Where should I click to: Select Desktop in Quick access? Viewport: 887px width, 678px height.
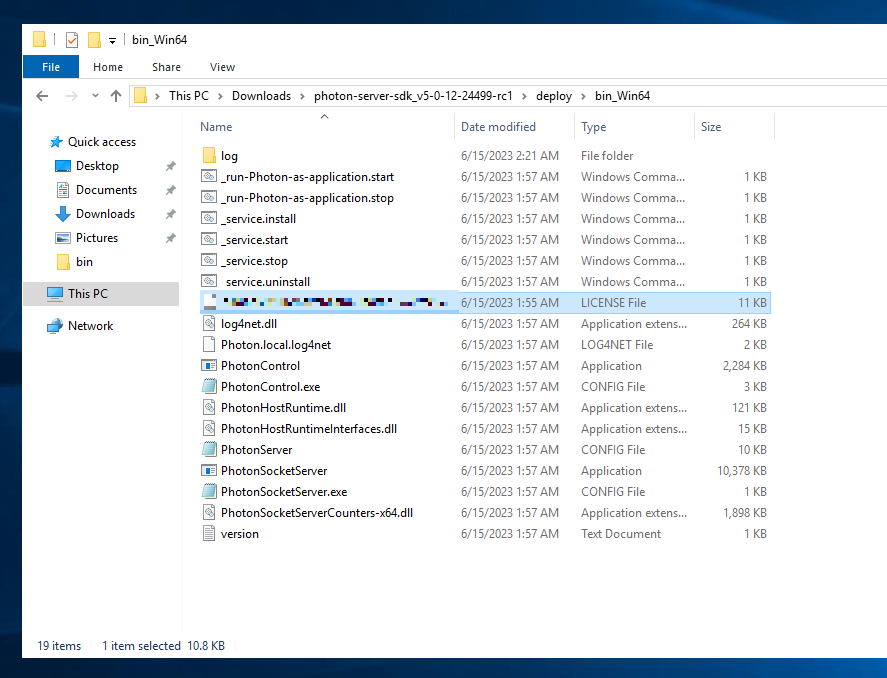(x=97, y=166)
